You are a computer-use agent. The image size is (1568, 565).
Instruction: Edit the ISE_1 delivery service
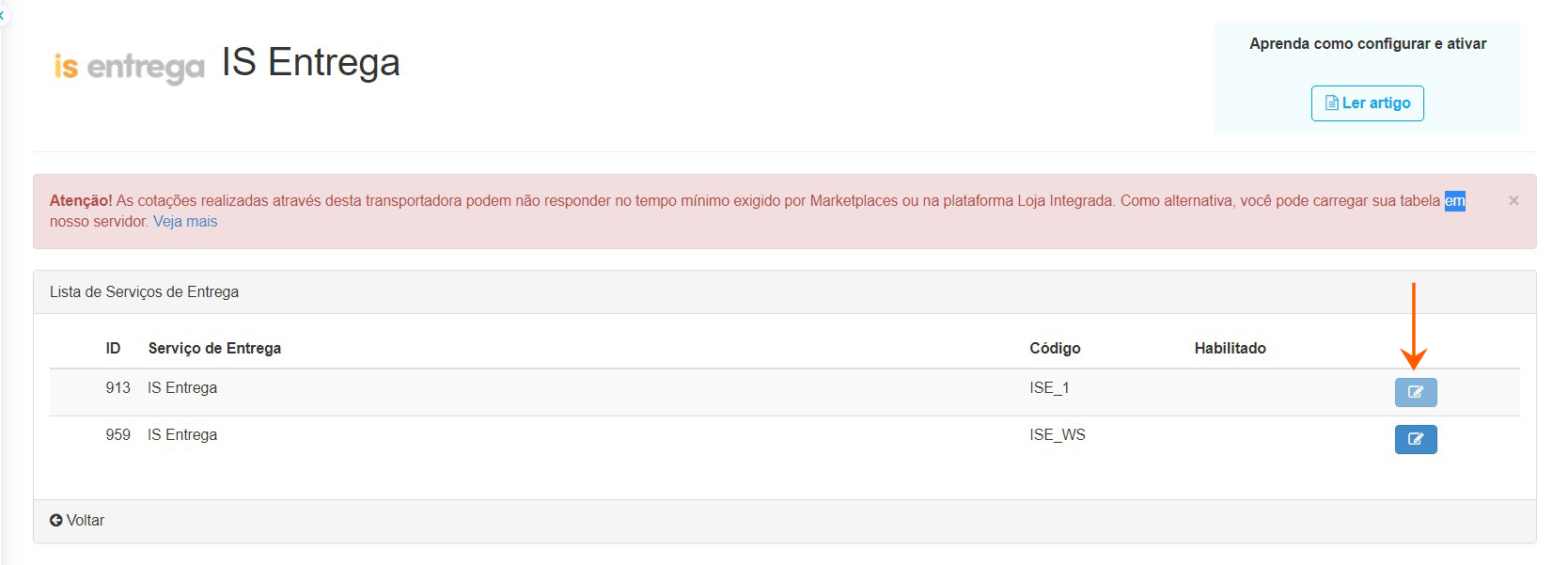[1415, 392]
